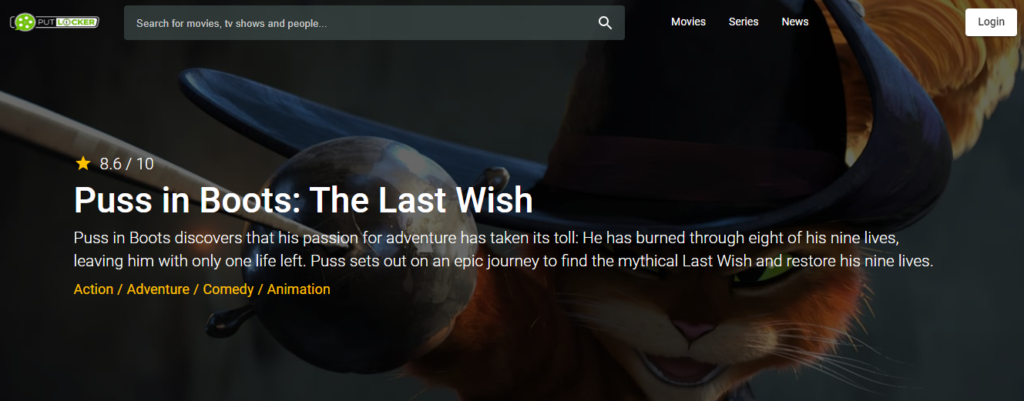Open the Putlocker wordmark home link
Viewport: 1024px width, 401px height.
(68, 22)
